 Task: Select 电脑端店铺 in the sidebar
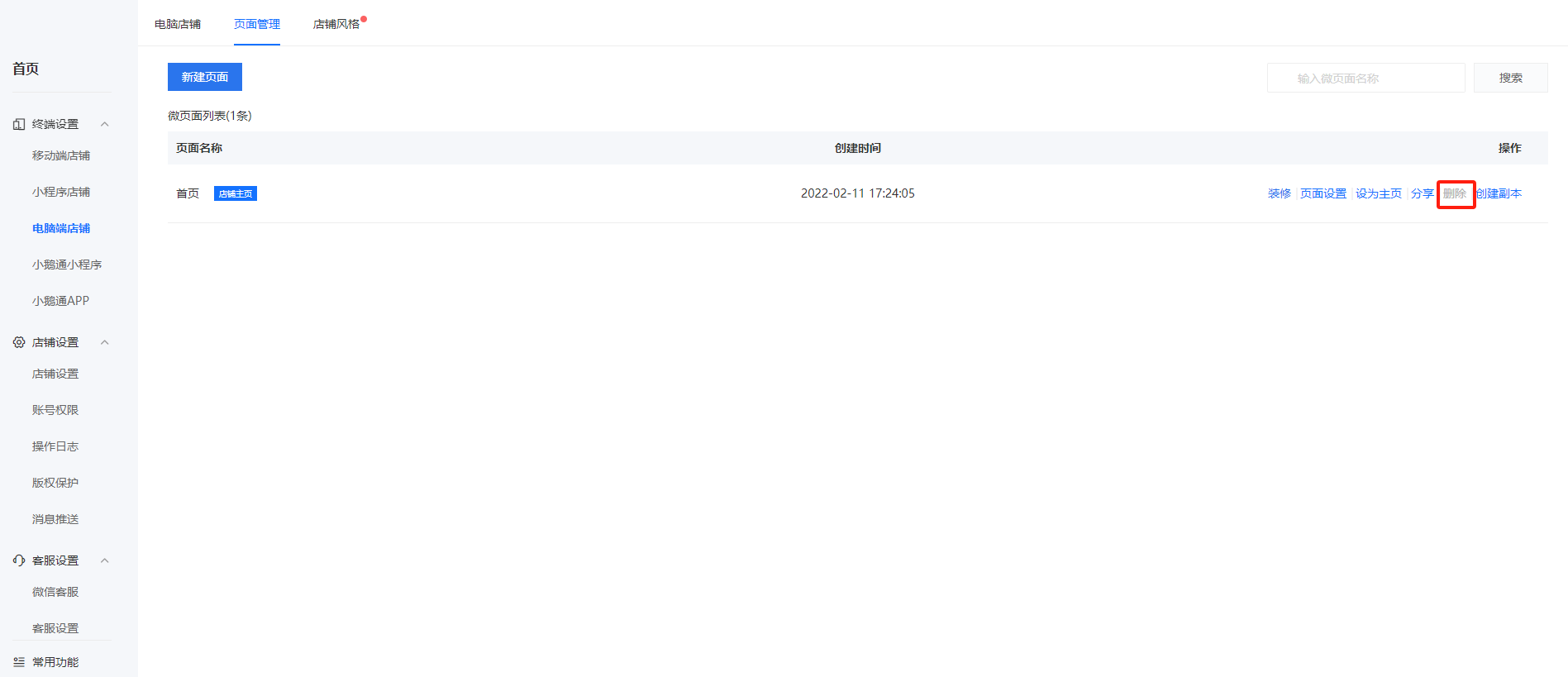(61, 228)
